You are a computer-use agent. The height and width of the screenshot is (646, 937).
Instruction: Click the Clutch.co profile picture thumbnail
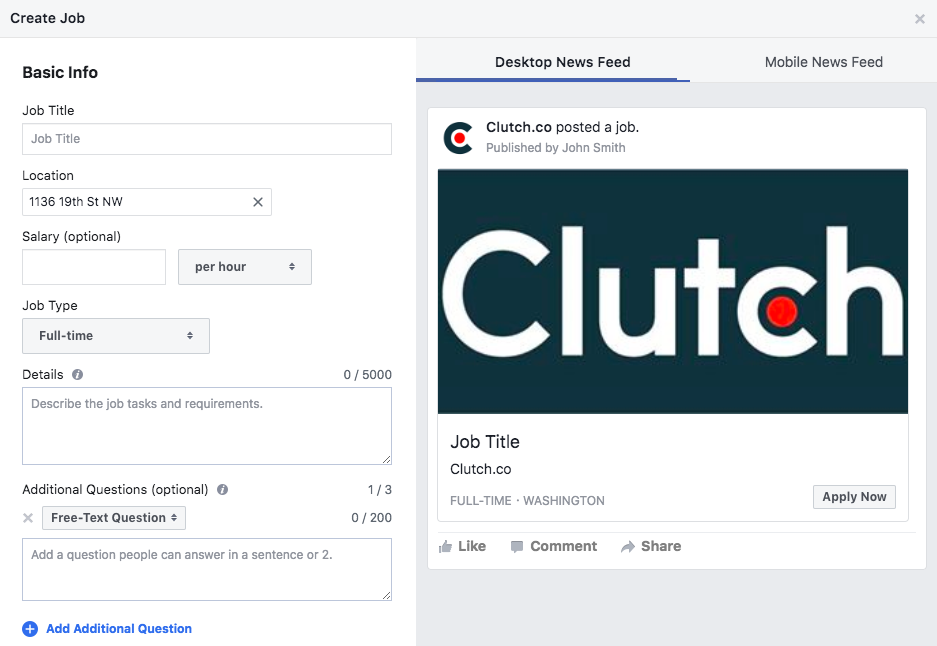click(x=459, y=137)
